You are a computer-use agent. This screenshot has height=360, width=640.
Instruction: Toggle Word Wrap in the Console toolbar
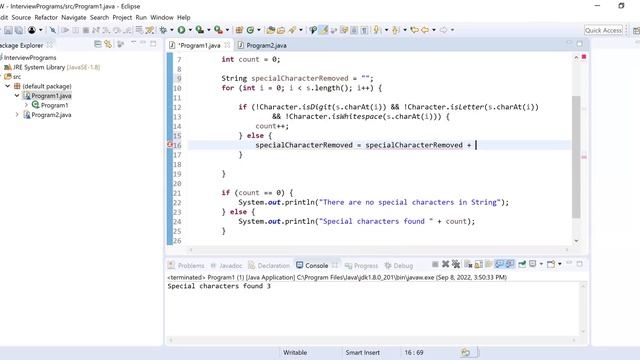(x=489, y=264)
